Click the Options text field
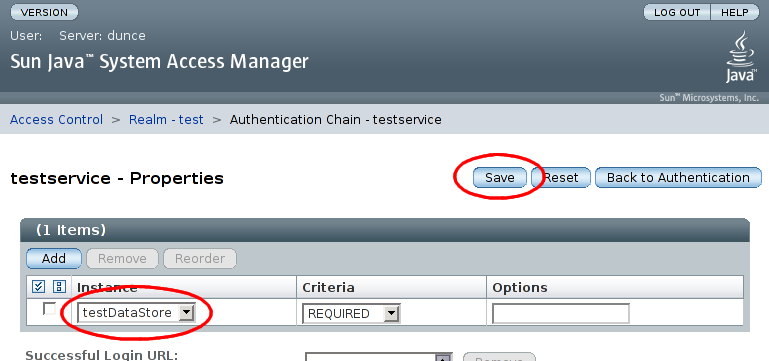The image size is (769, 361). click(561, 313)
